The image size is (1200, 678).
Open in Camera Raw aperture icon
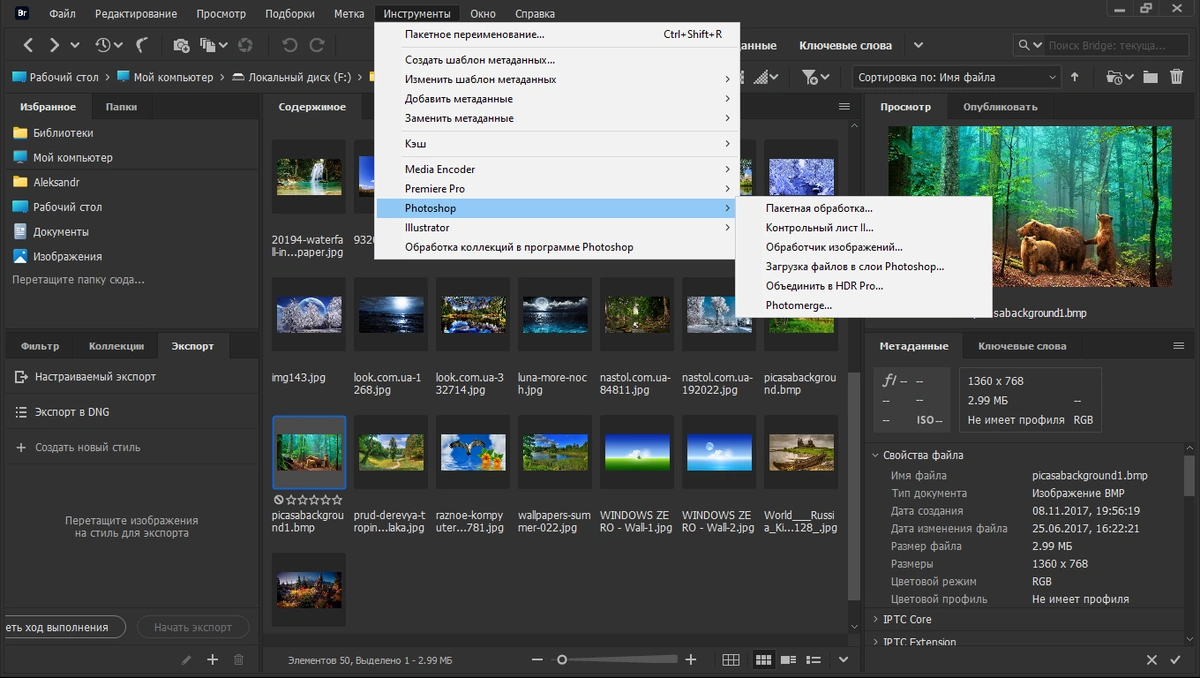tap(245, 45)
